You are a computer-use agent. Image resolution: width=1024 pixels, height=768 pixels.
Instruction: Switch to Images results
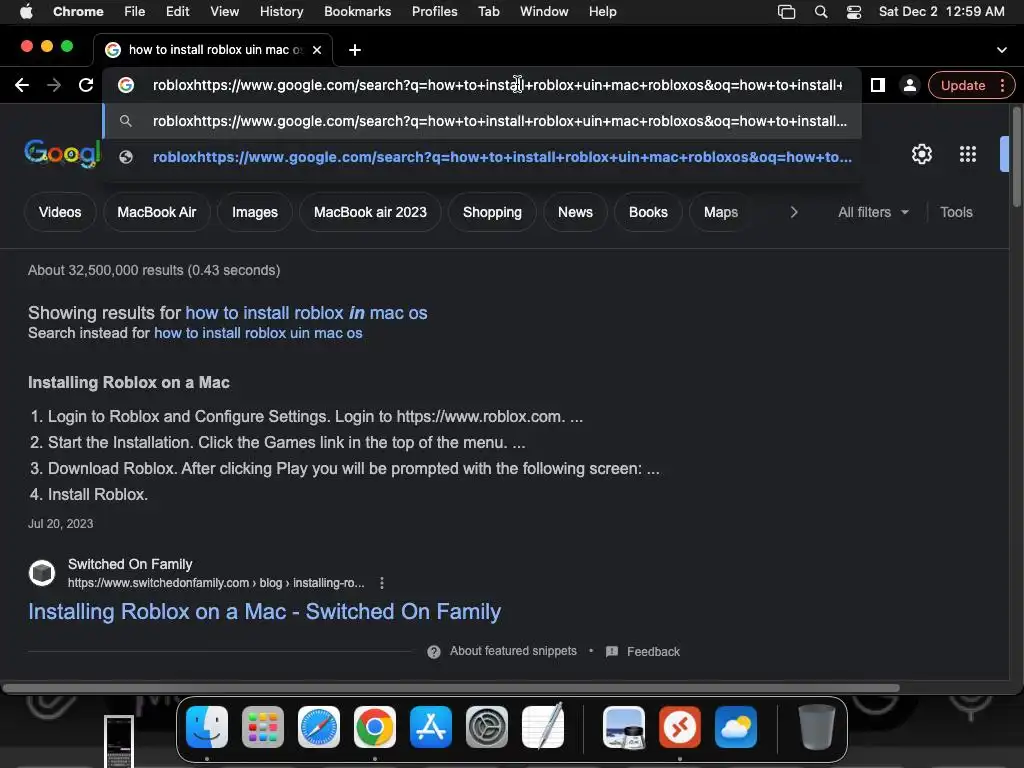pos(255,212)
